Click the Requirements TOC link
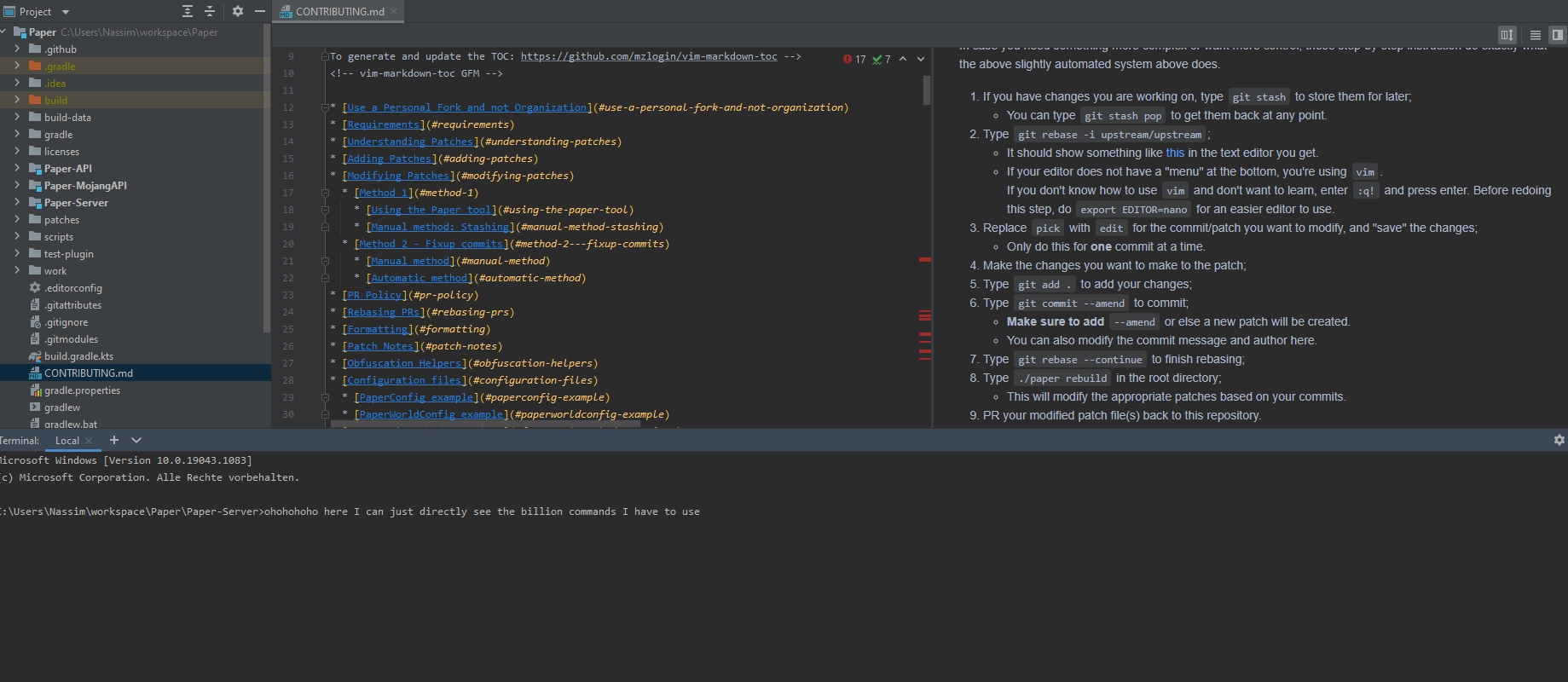The width and height of the screenshot is (1568, 682). coord(383,124)
